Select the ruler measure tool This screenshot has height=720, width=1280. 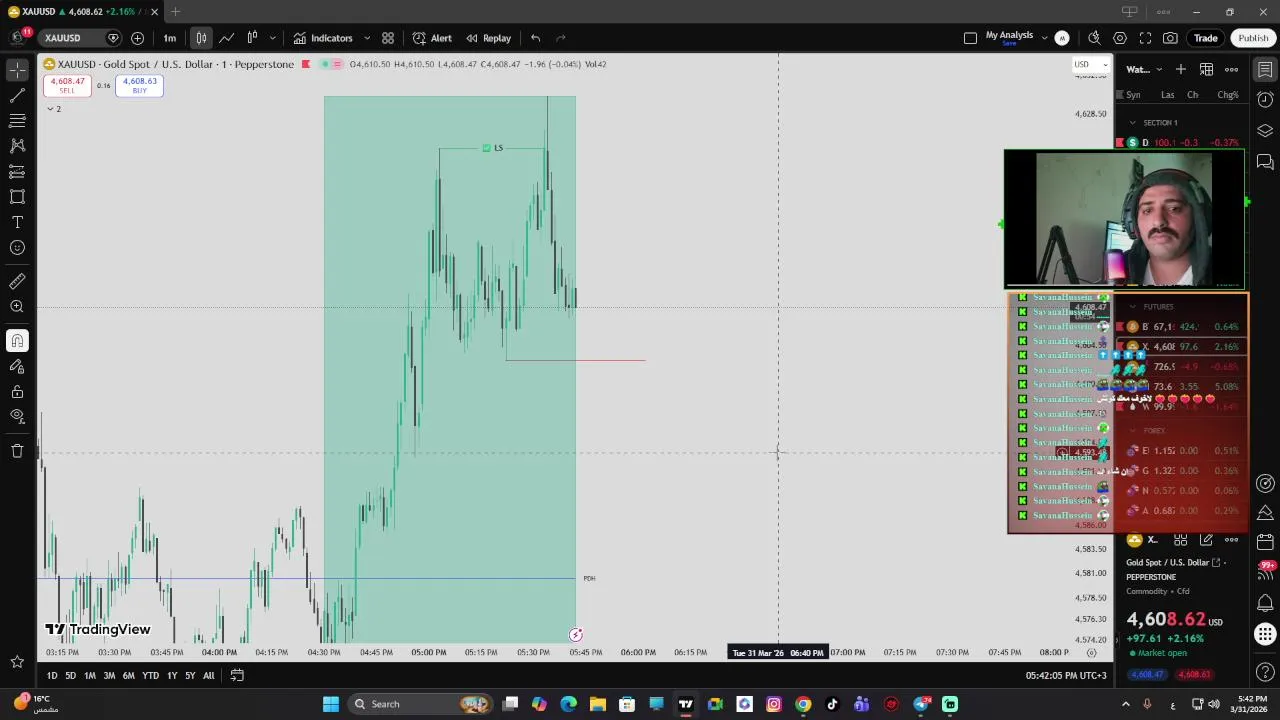pos(17,281)
